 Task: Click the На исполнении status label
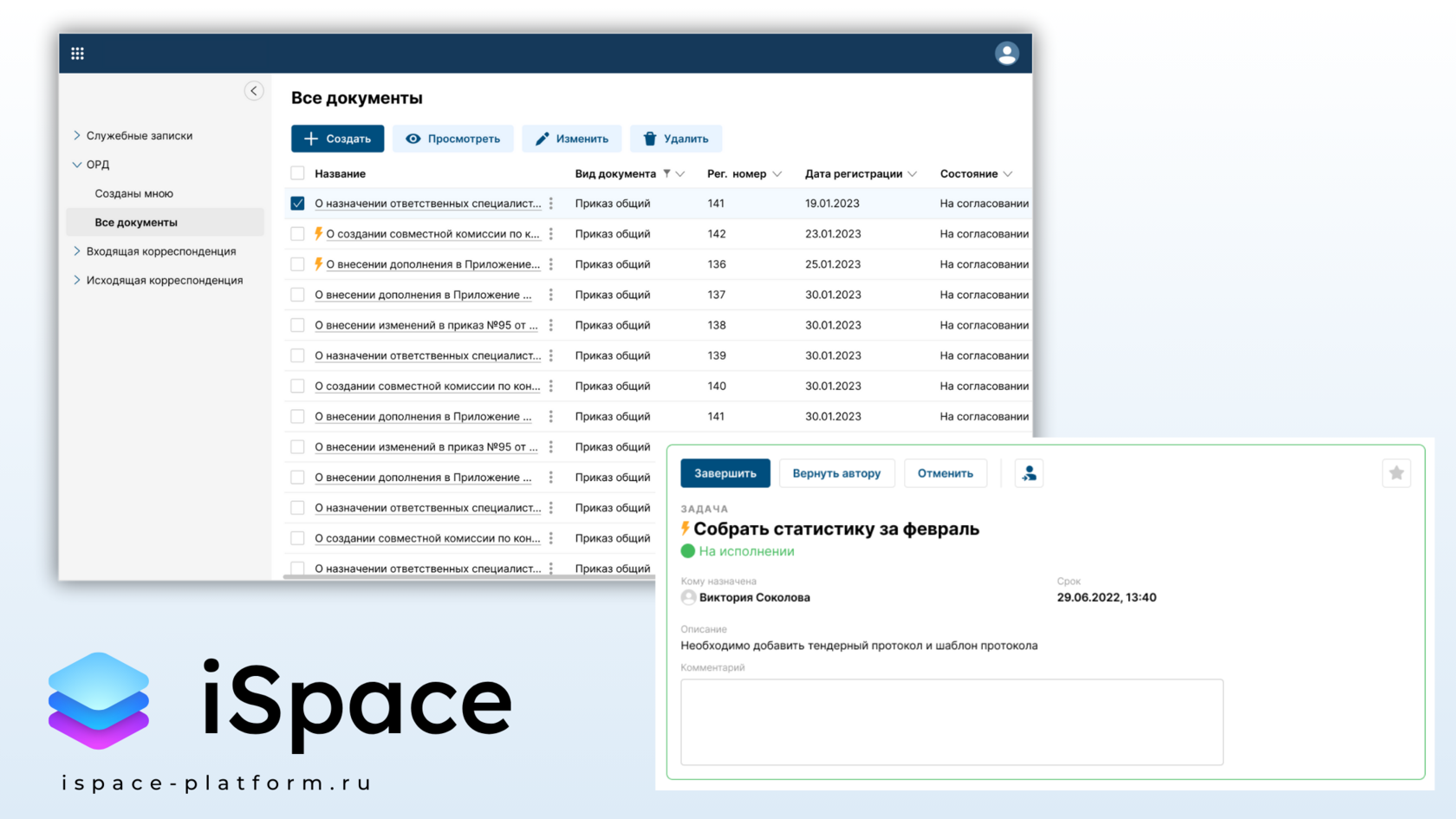point(746,551)
